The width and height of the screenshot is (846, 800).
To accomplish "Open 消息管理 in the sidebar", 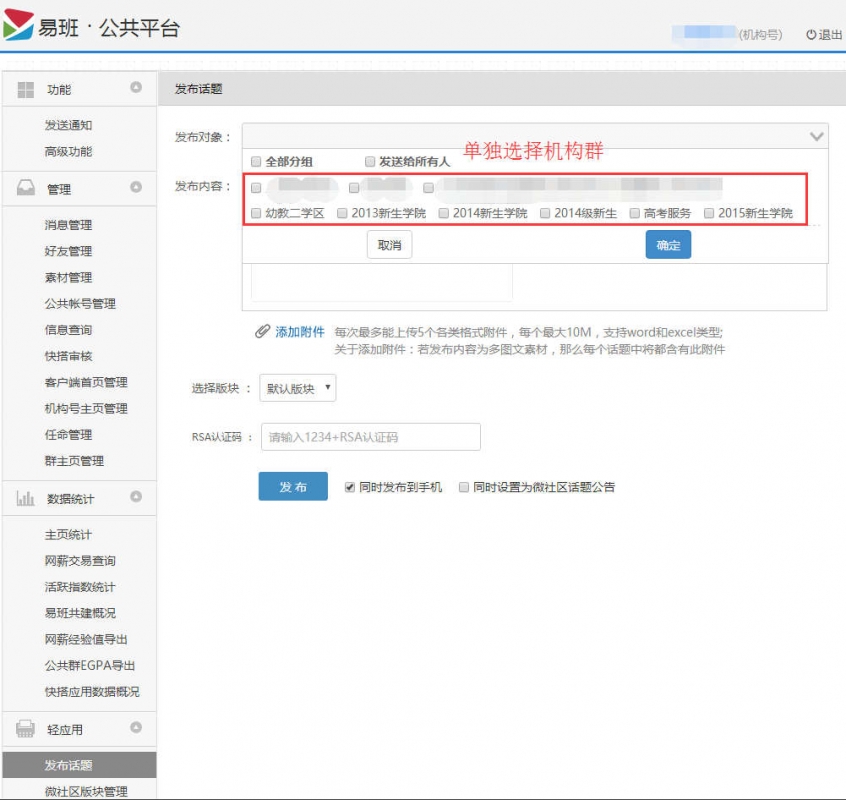I will [x=68, y=225].
